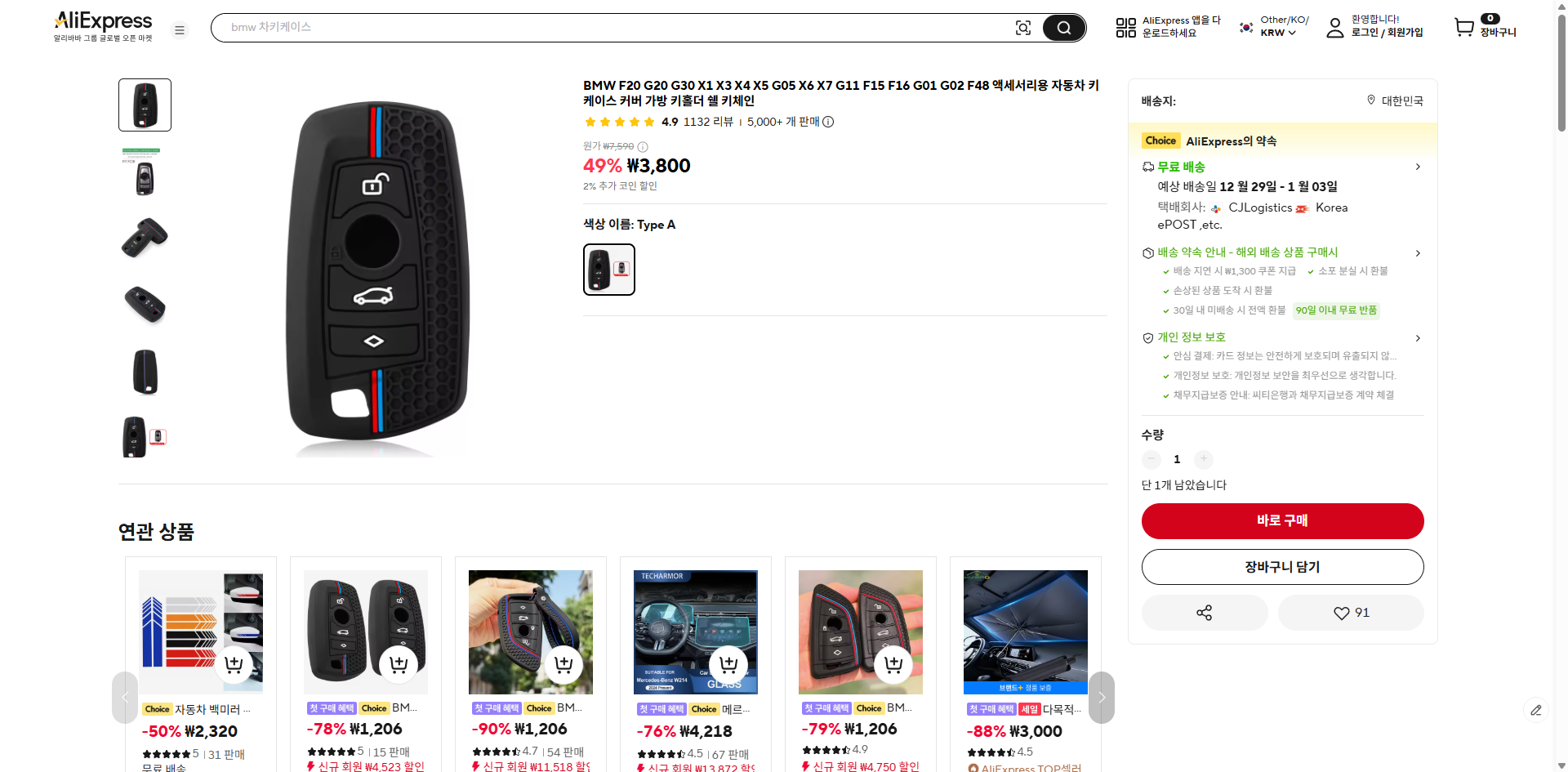The image size is (1568, 772).
Task: Select the second product thumbnail image
Action: [x=145, y=172]
